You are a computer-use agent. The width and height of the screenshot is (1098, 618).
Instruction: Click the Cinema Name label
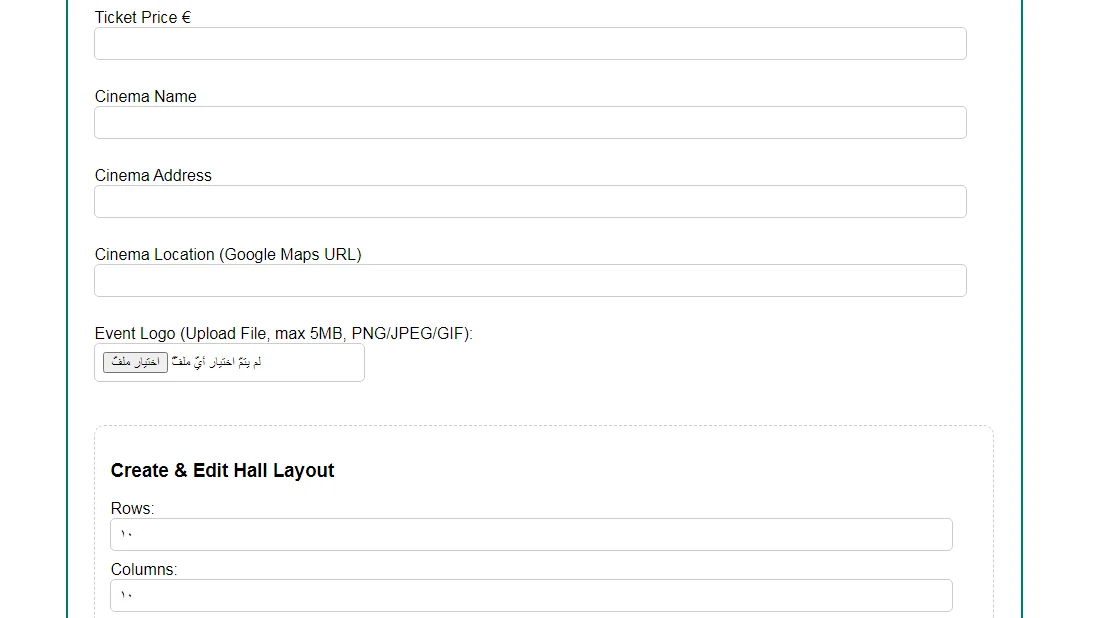point(145,96)
